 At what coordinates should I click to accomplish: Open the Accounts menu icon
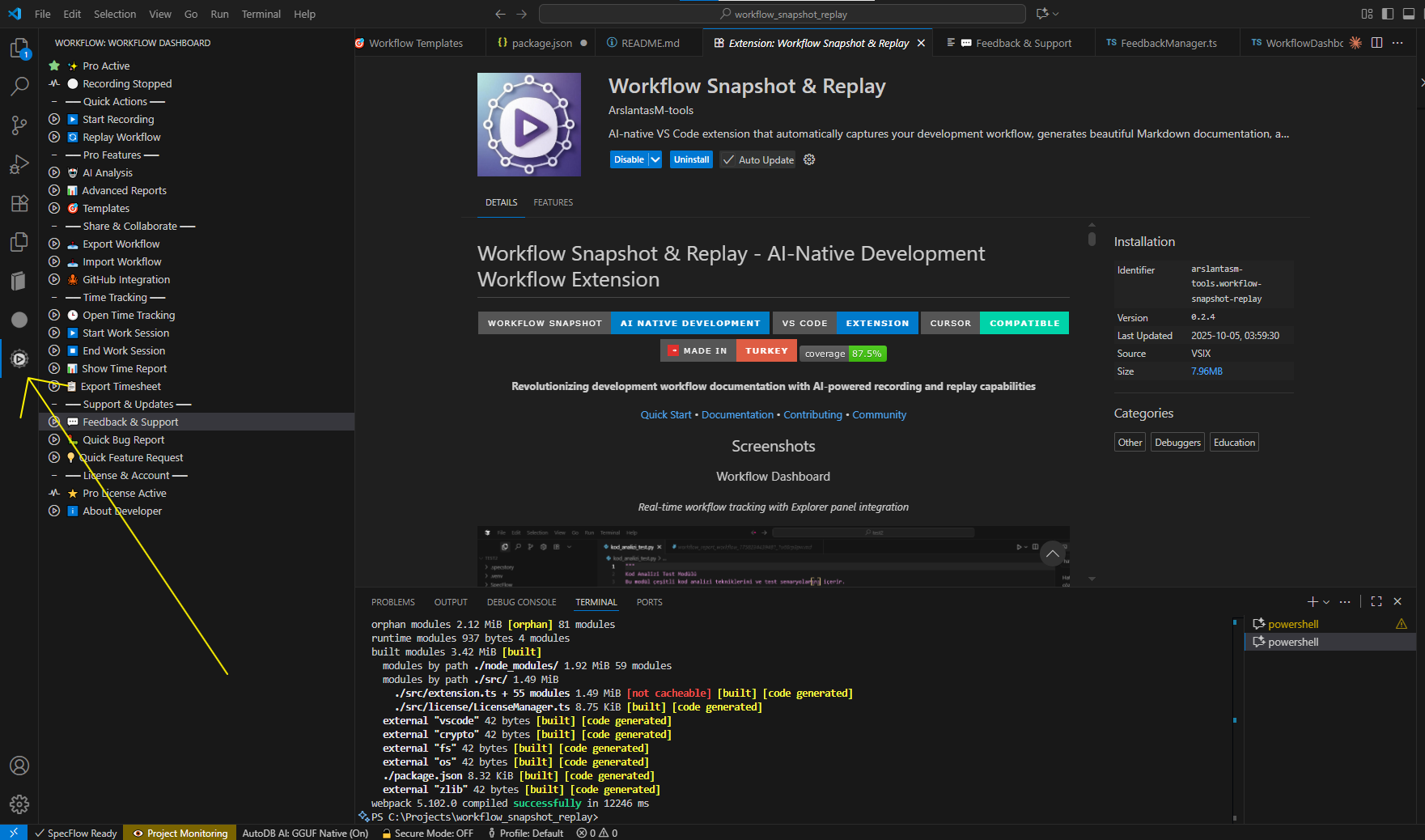tap(19, 766)
